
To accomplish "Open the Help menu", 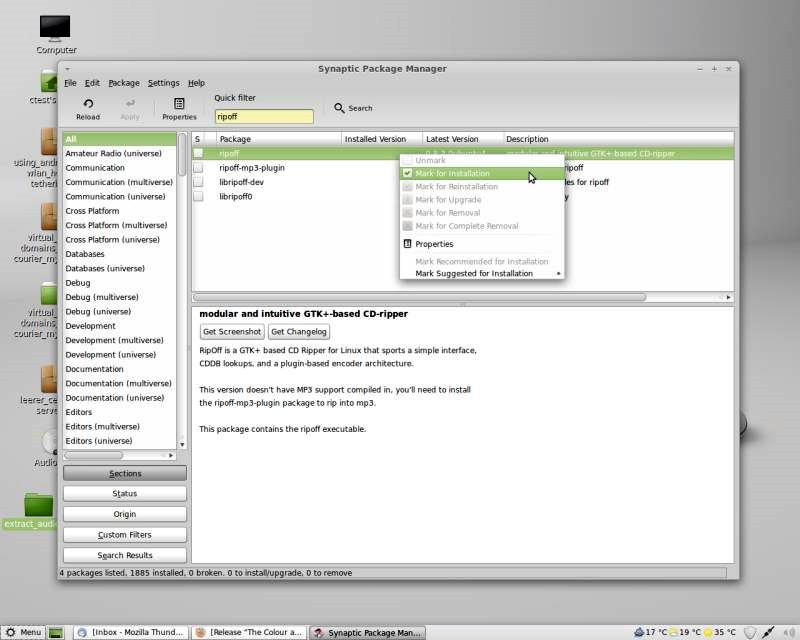I will tap(196, 83).
